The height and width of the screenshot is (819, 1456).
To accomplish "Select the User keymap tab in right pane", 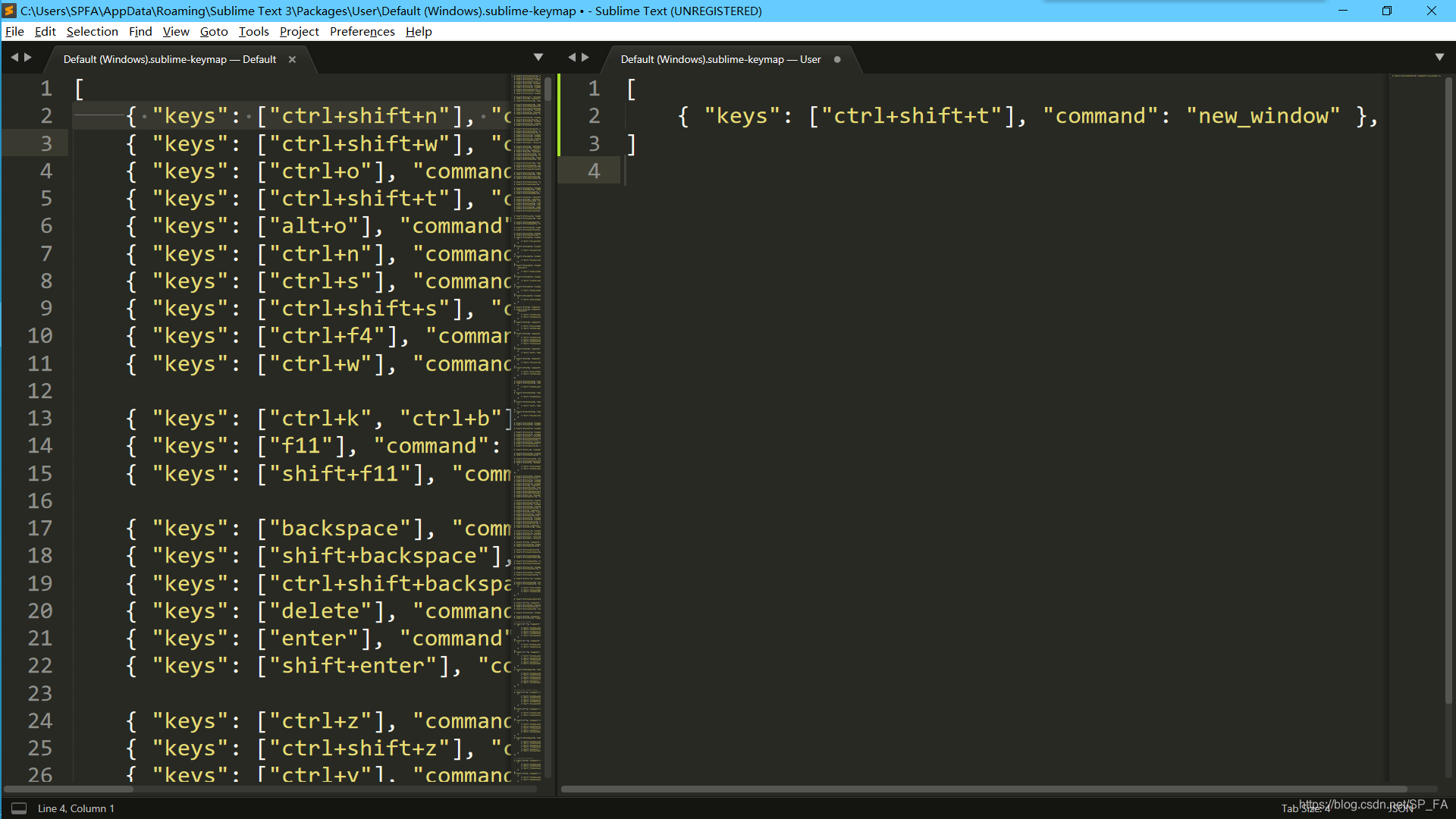I will click(720, 59).
